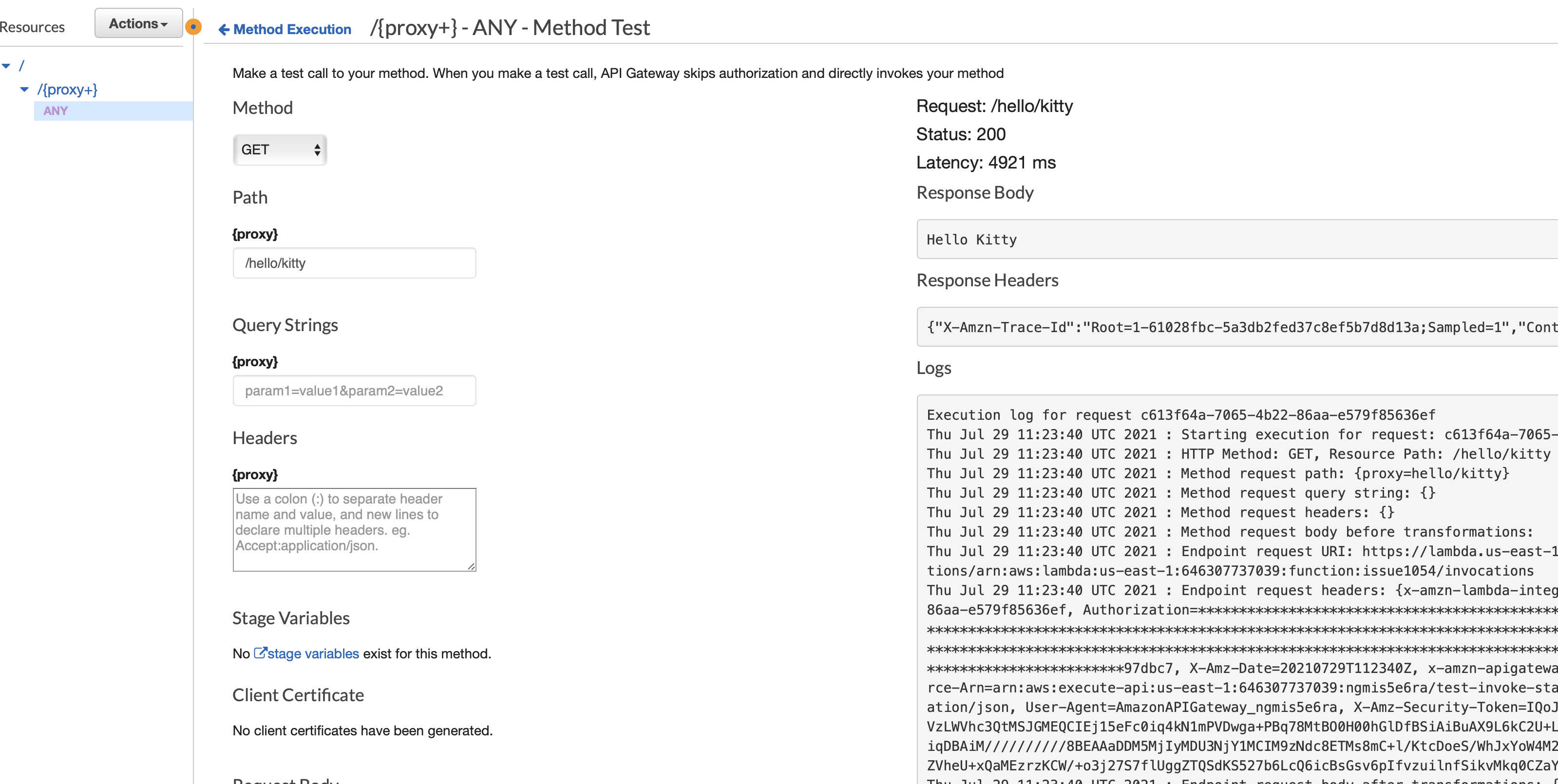Click the Method Execution link
The image size is (1558, 784).
293,29
